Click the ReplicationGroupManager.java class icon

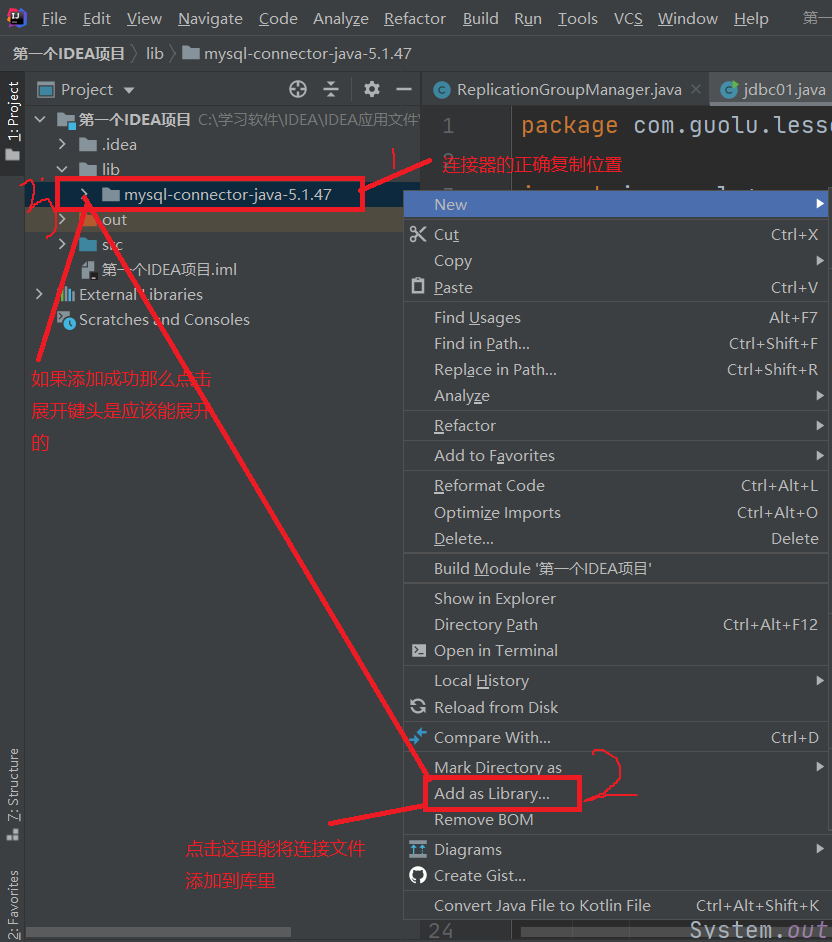tap(442, 90)
